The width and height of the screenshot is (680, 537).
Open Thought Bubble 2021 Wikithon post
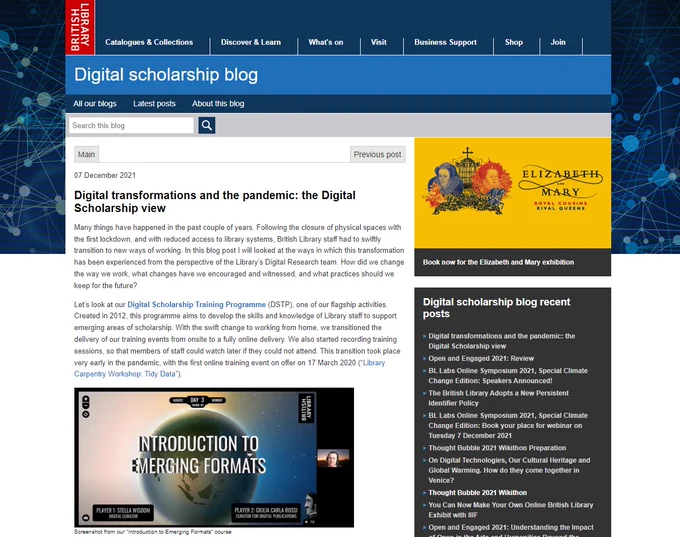(x=477, y=493)
